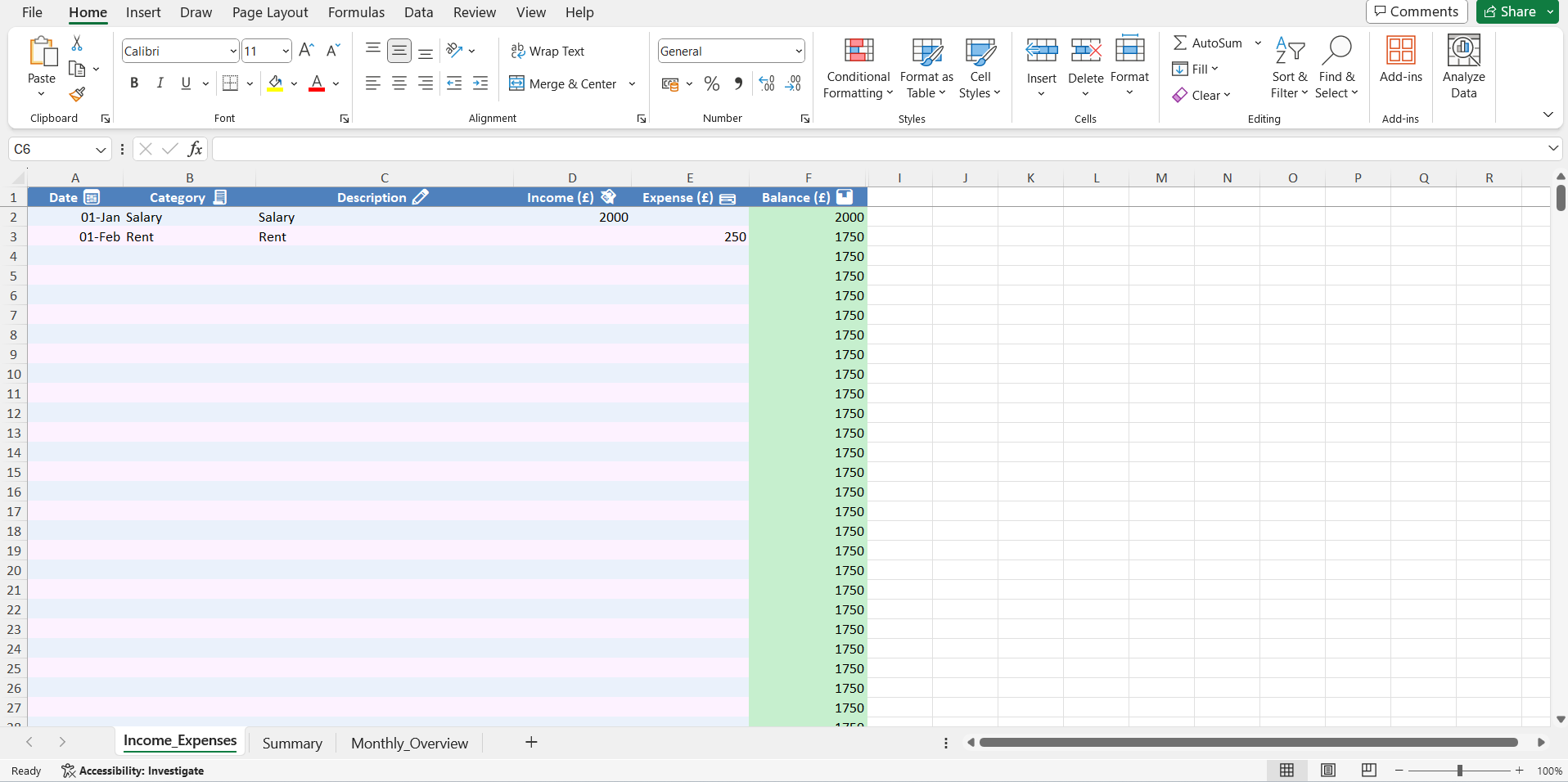This screenshot has height=782, width=1568.
Task: Expand the Name Box dropdown arrow
Action: click(101, 150)
